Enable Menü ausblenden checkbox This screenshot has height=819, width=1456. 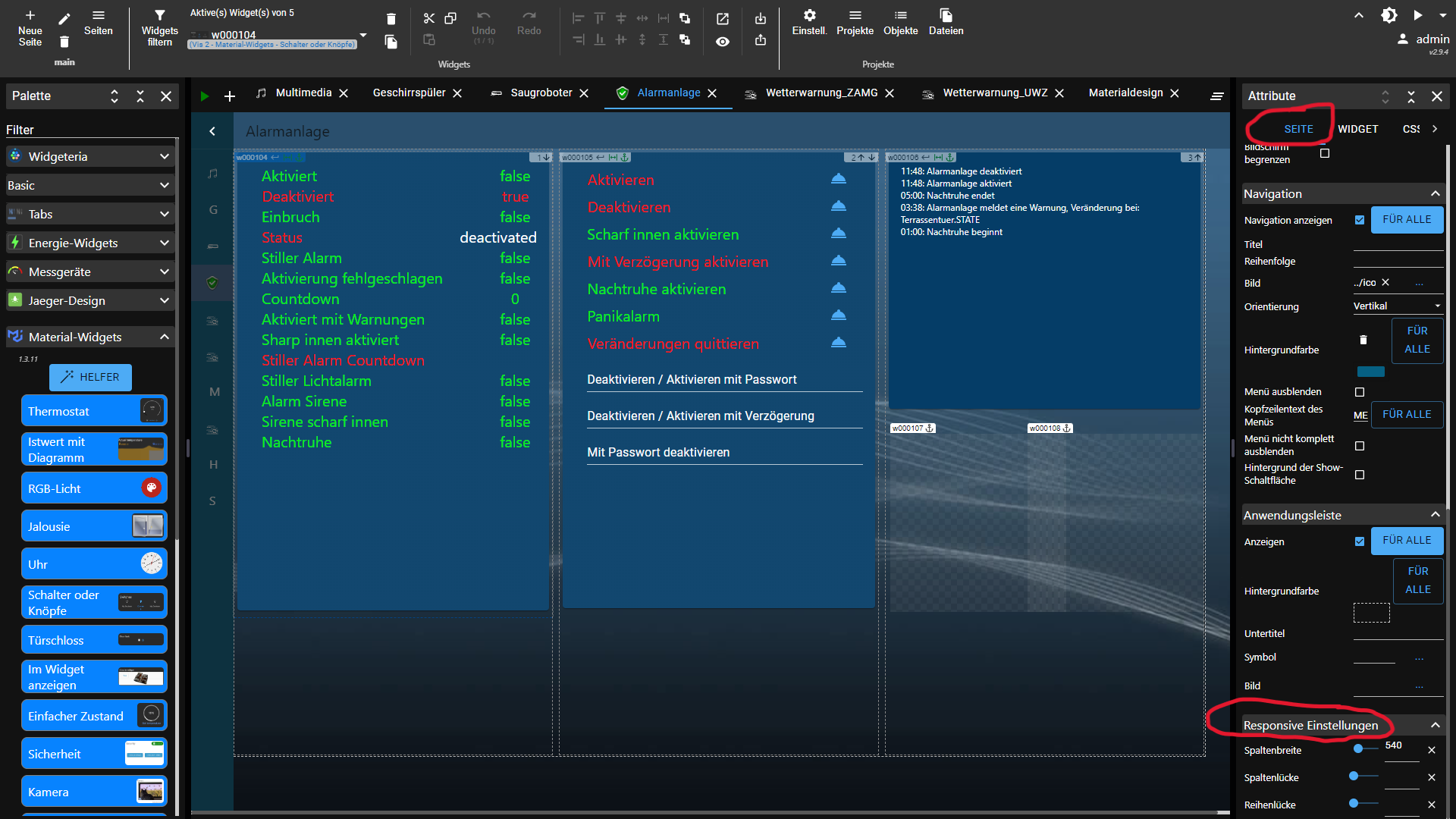pyautogui.click(x=1360, y=392)
